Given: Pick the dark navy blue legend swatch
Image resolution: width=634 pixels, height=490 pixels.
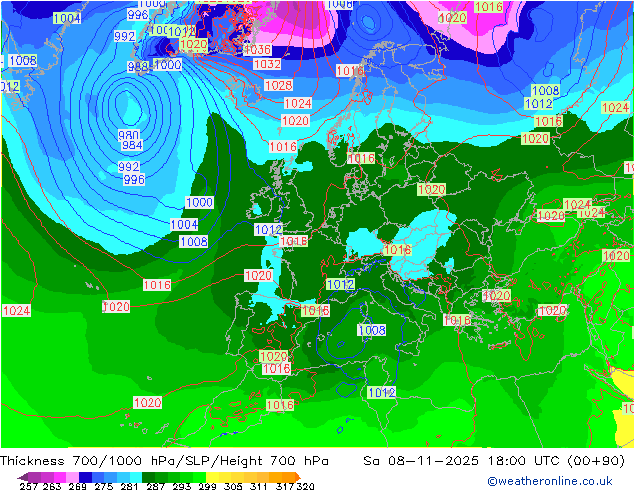Looking at the screenshot, I should tap(85, 477).
